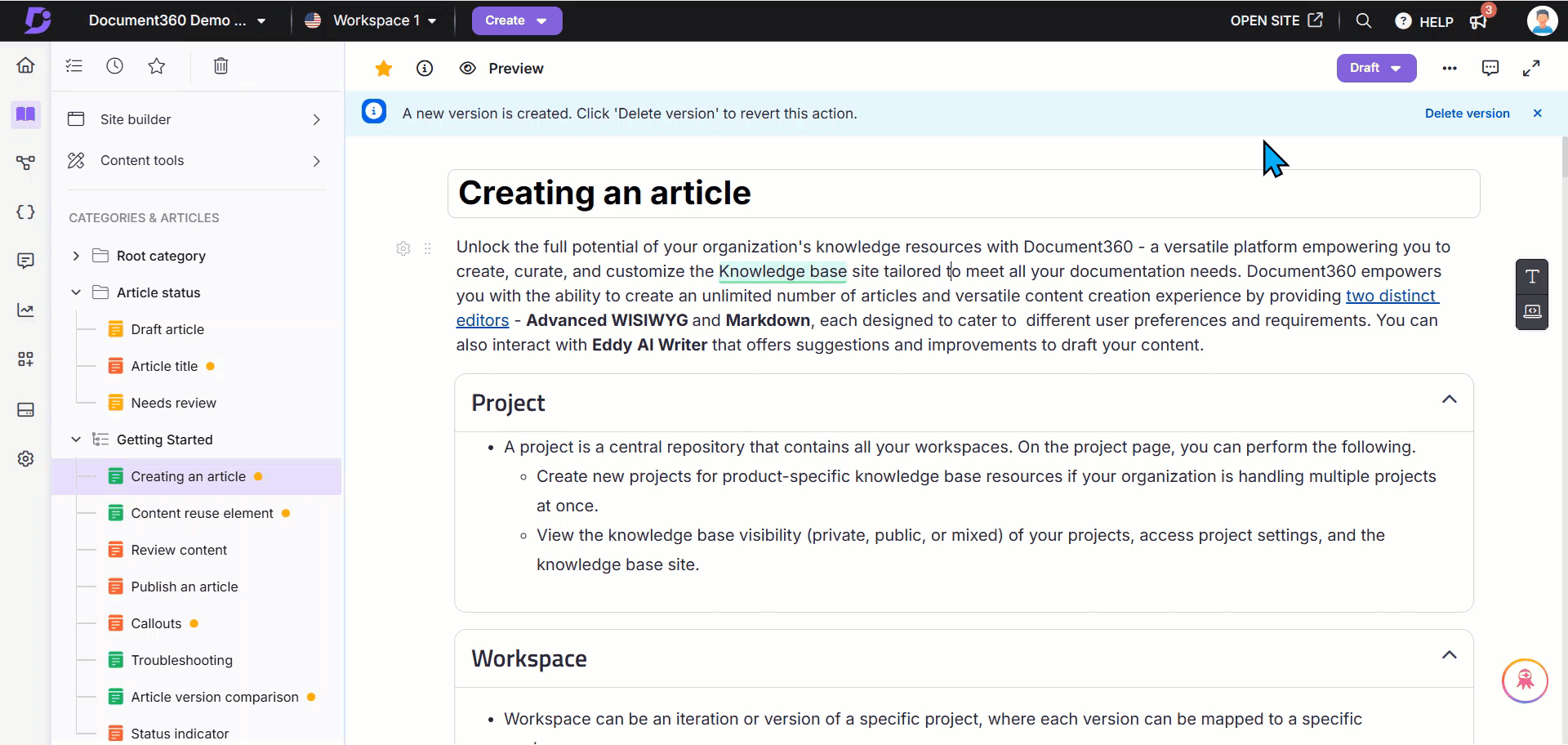Open the announcements megaphone icon
Image resolution: width=1568 pixels, height=745 pixels.
[1479, 21]
